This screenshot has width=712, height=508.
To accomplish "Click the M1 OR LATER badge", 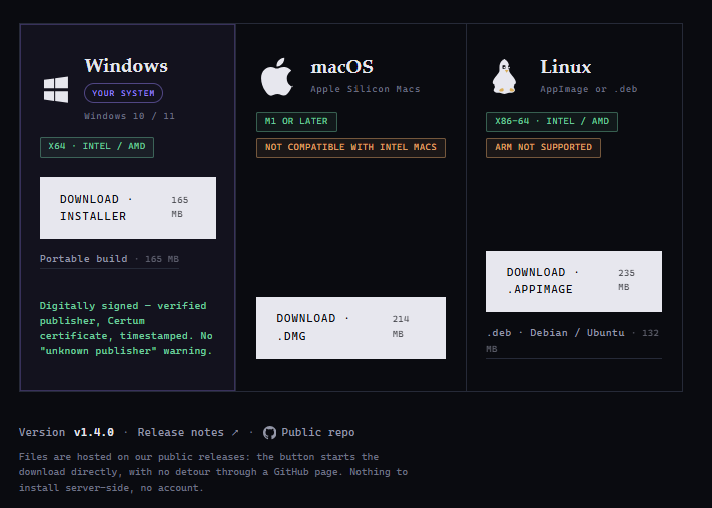I will click(296, 122).
